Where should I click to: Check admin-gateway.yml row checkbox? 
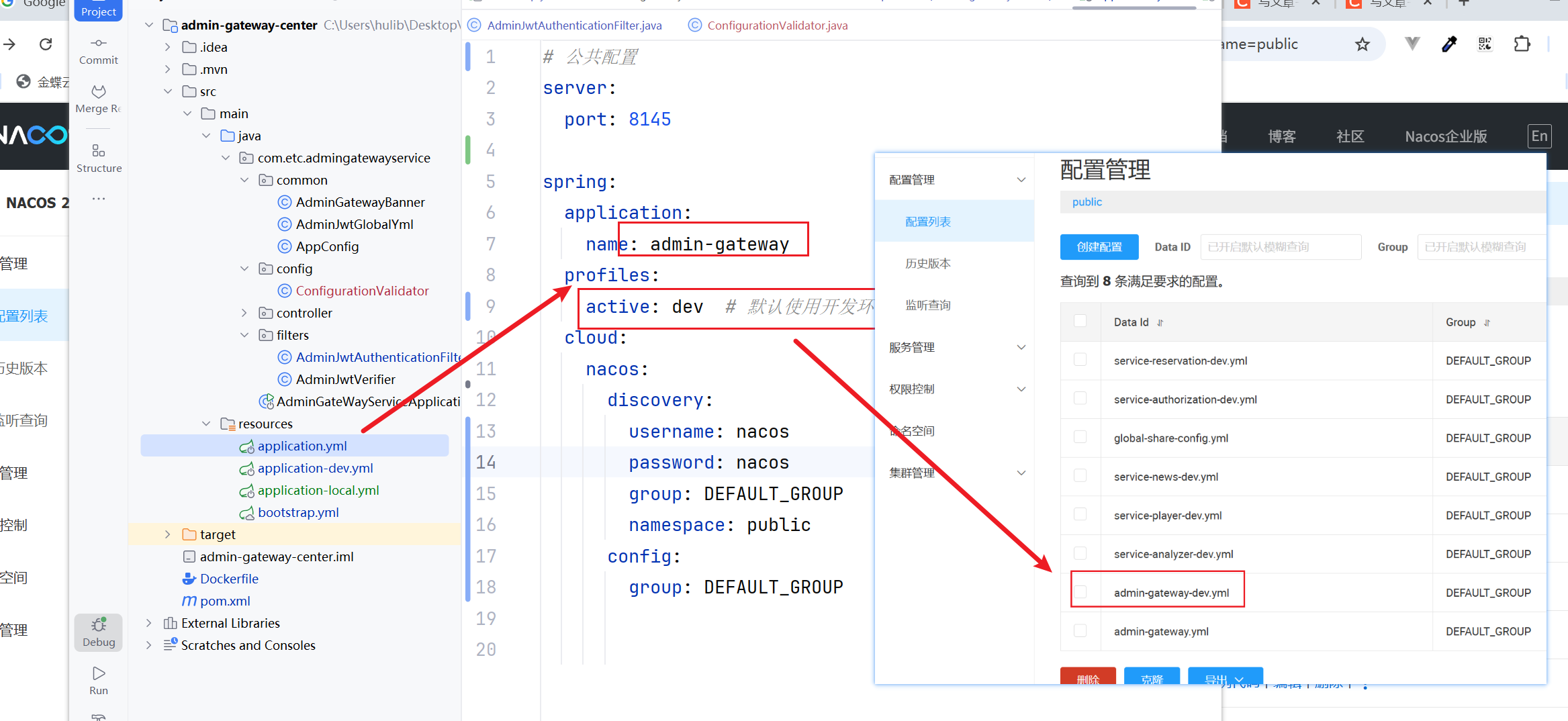1080,630
